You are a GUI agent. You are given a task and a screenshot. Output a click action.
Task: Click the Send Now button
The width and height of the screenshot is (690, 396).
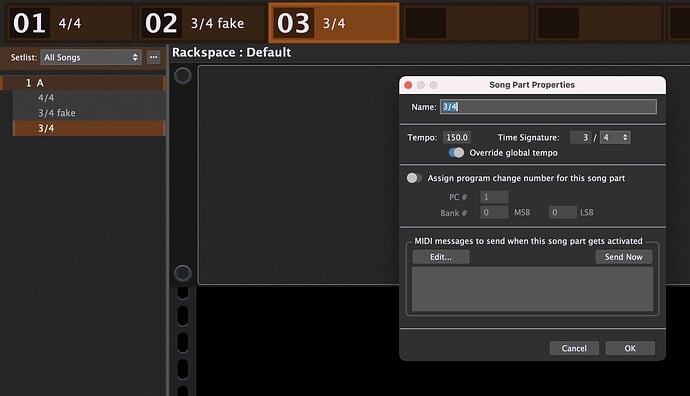[x=624, y=257]
